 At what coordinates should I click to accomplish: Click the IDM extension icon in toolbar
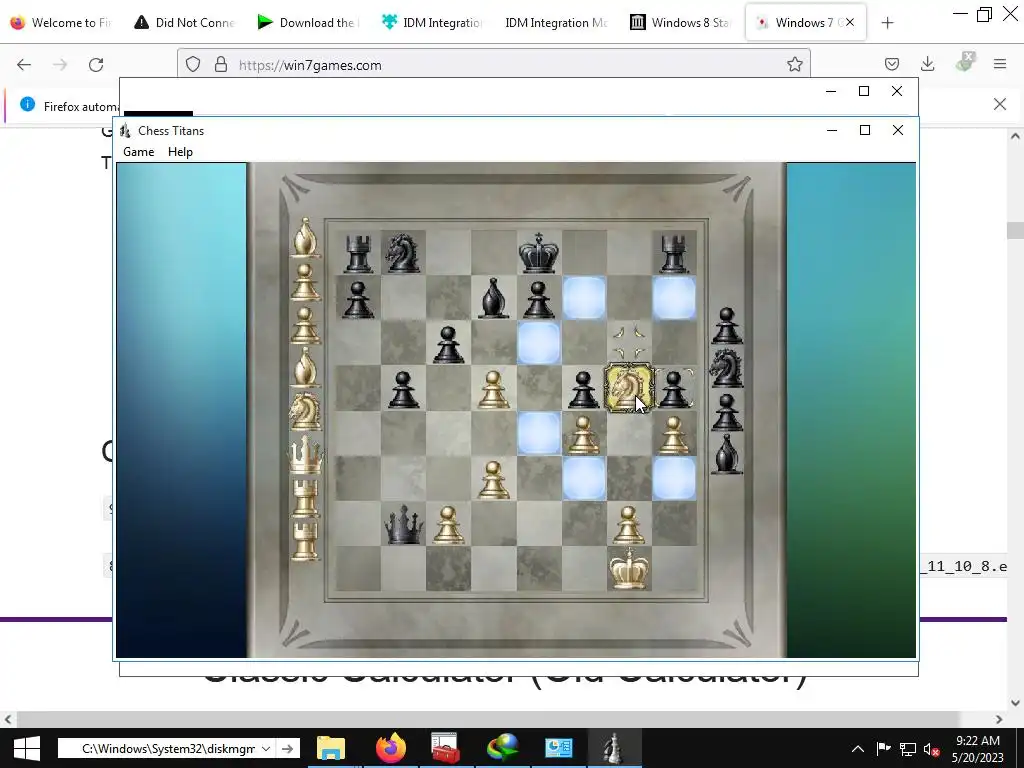(964, 63)
